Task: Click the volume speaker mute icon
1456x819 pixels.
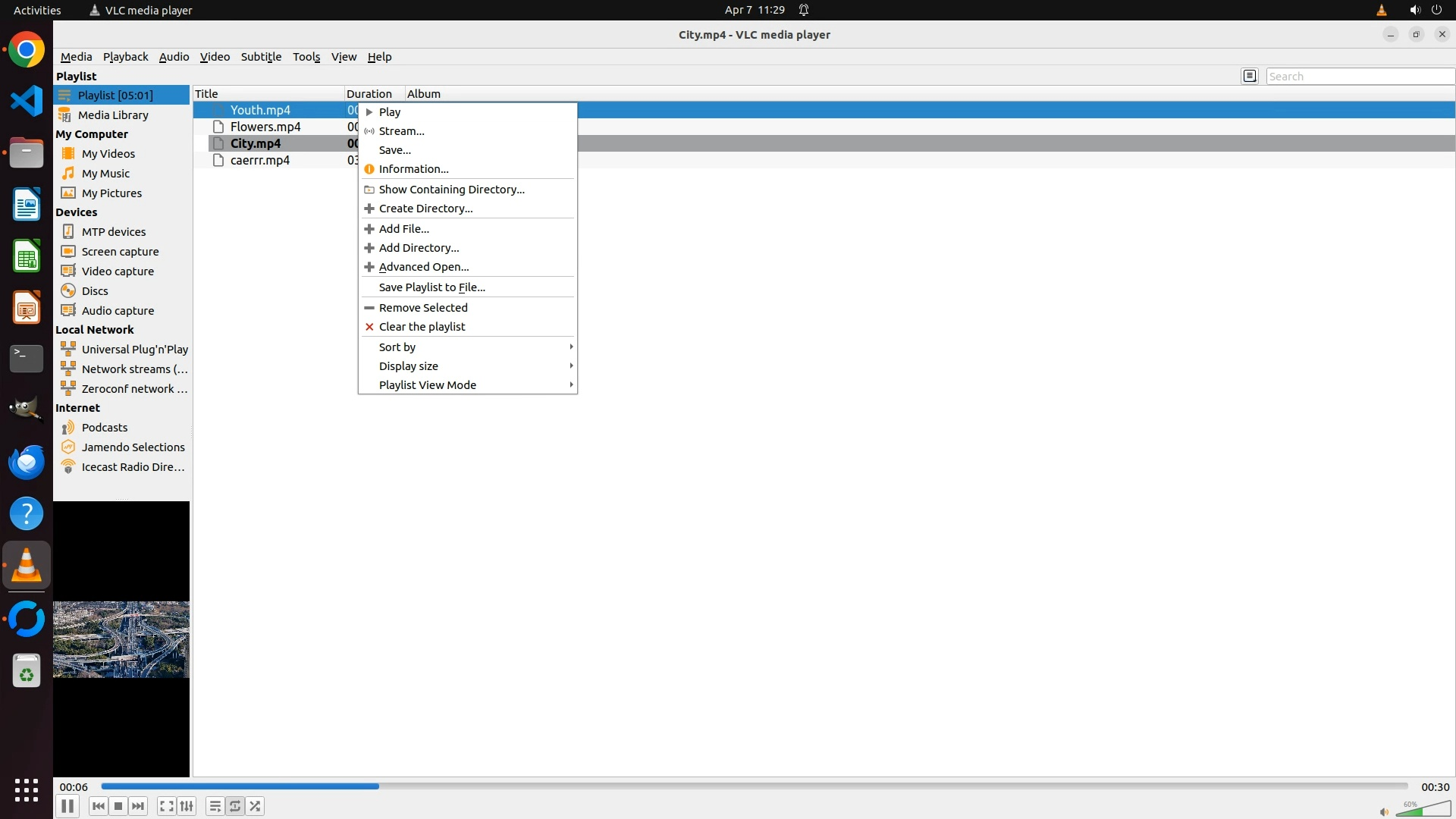Action: pyautogui.click(x=1383, y=812)
